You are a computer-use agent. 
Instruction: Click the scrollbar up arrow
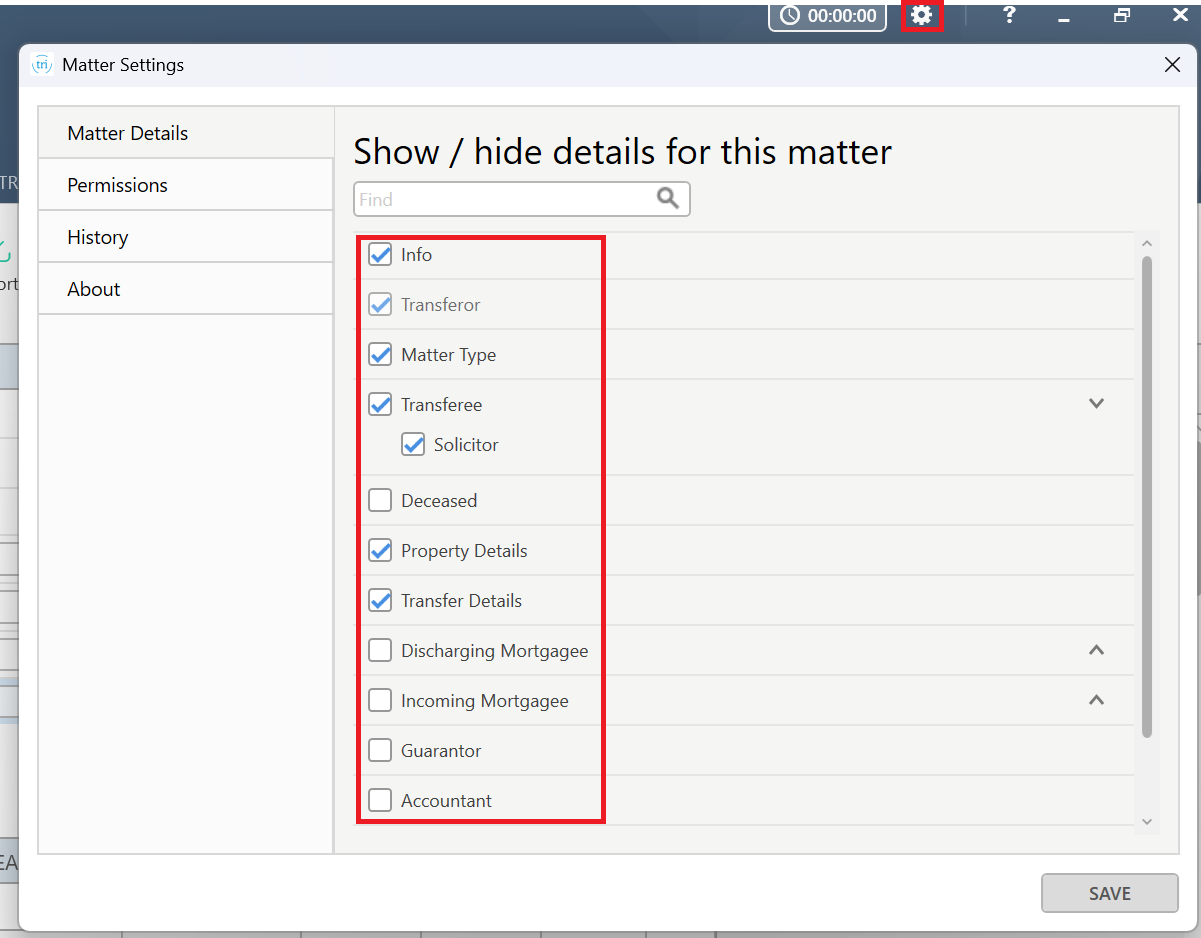click(x=1147, y=243)
